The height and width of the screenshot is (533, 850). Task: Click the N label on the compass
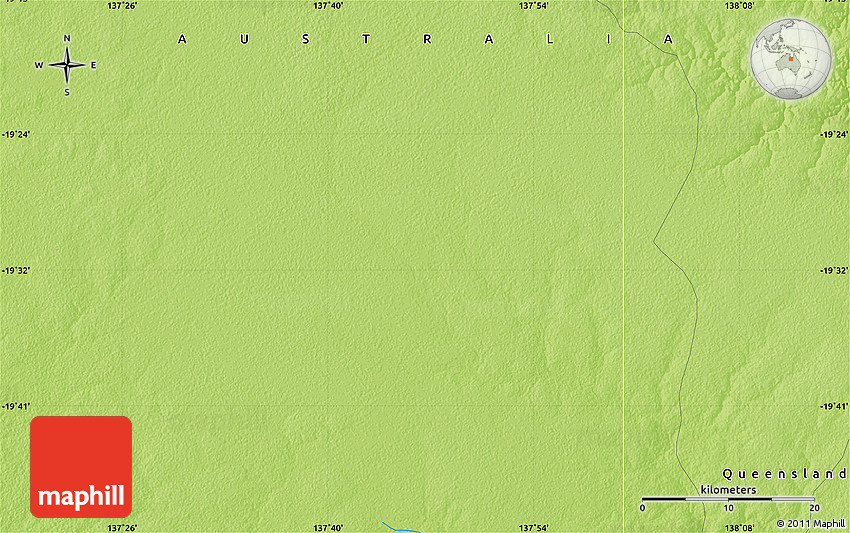(67, 38)
